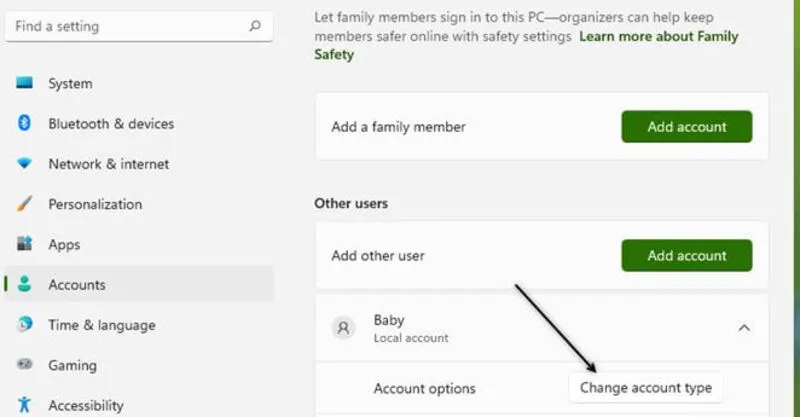Add account for other user
Image resolution: width=800 pixels, height=417 pixels.
[x=686, y=256]
